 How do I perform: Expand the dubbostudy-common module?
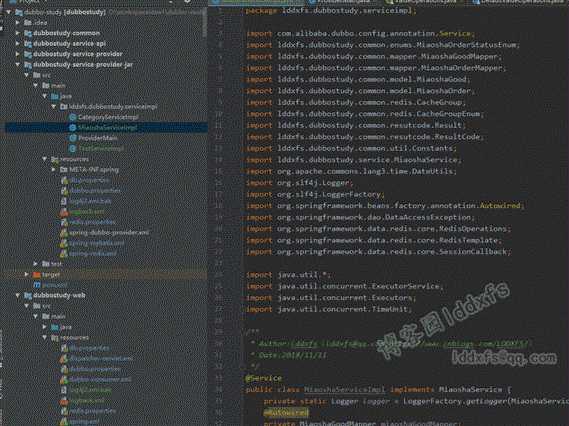(17, 33)
